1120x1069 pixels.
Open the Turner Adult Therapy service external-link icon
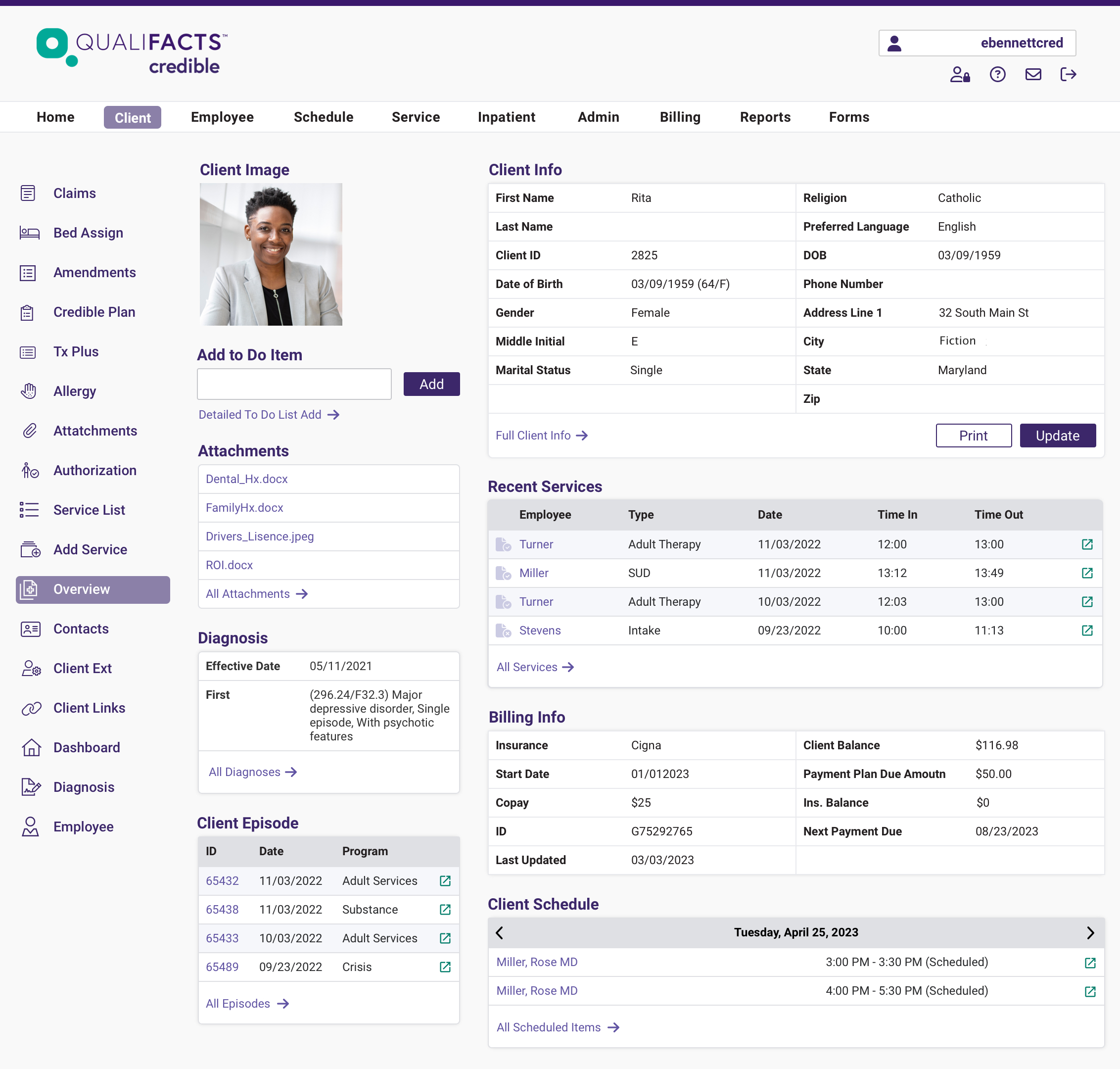[1087, 544]
